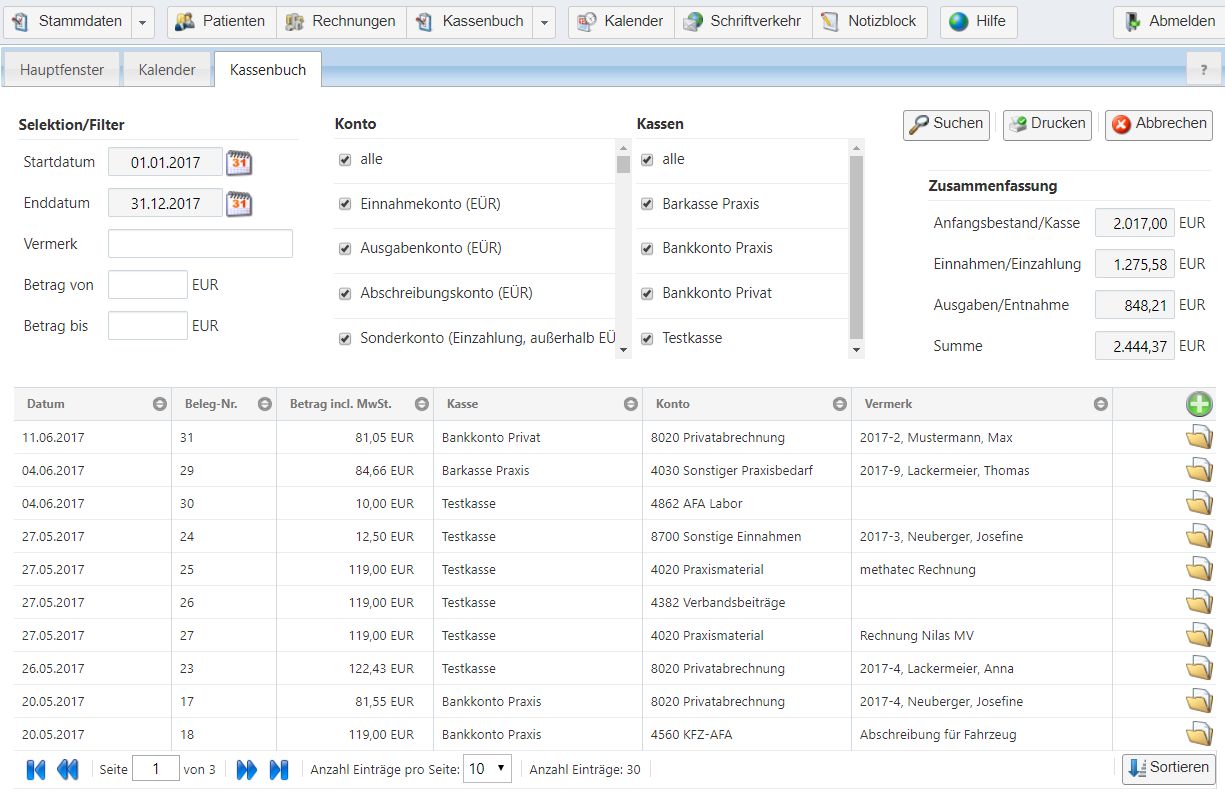1225x794 pixels.
Task: Open Rechnungen from the toolbar
Action: 341,21
